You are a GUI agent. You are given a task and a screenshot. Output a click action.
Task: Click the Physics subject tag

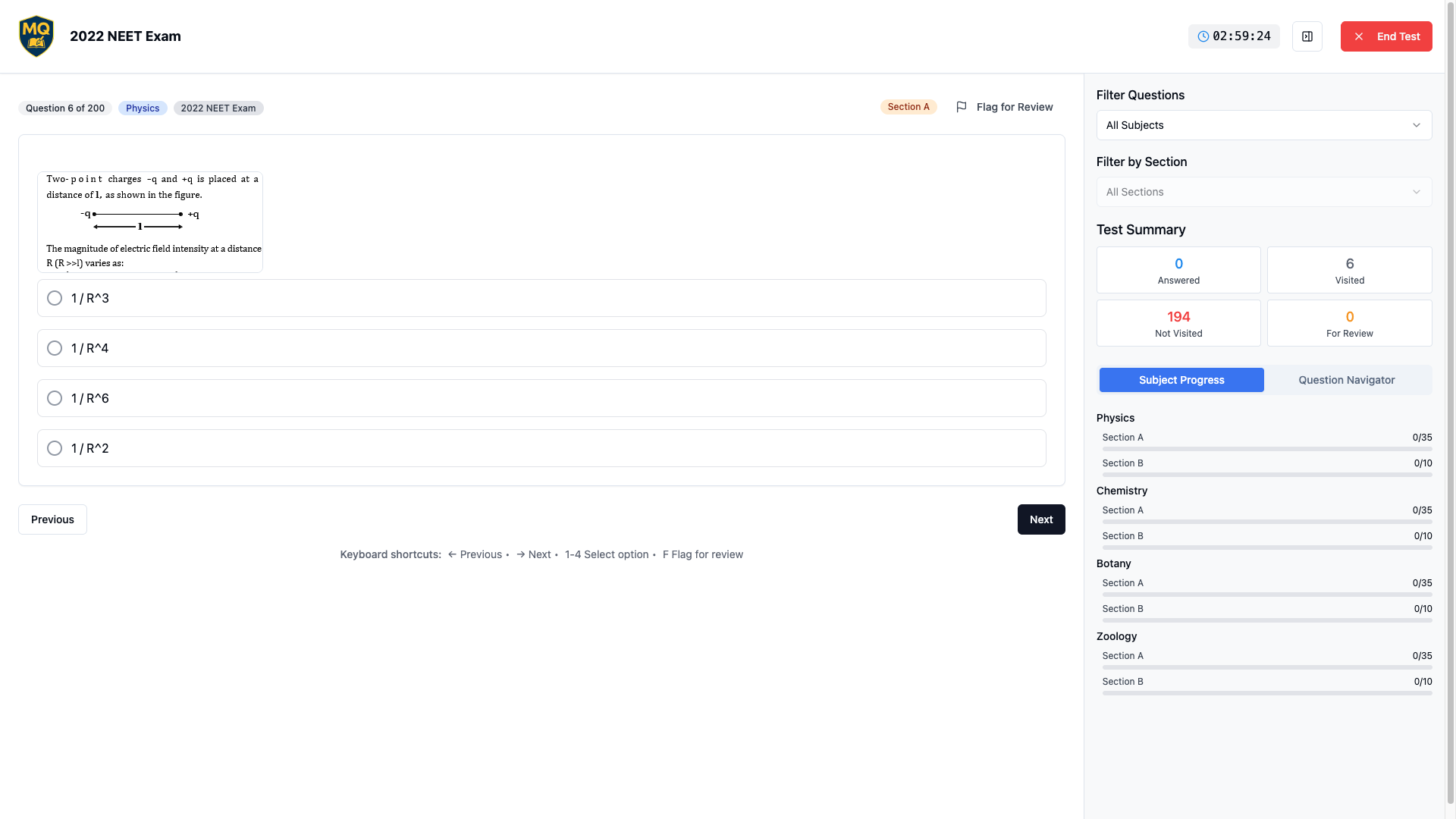143,108
